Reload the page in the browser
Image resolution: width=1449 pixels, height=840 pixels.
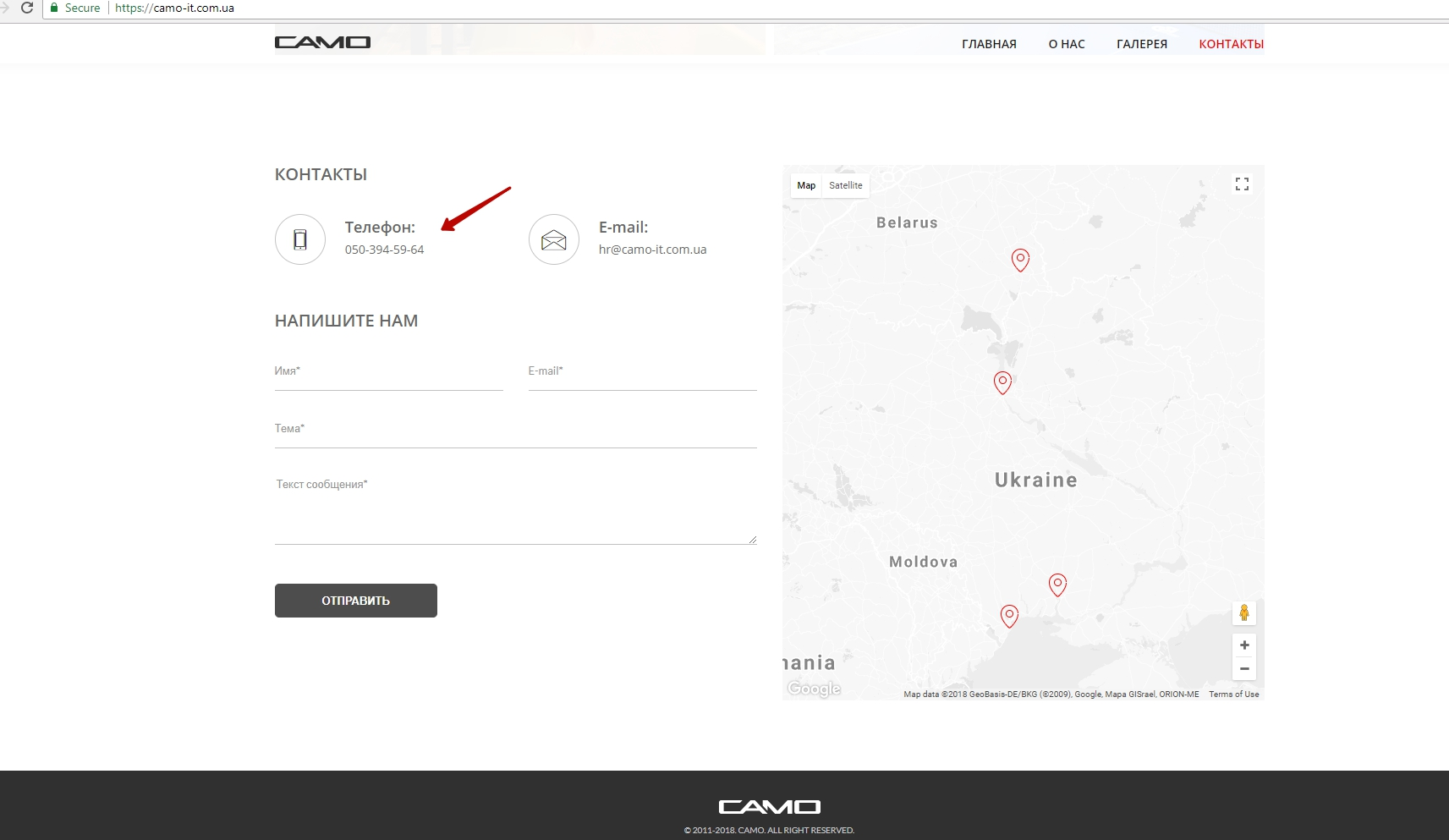click(x=27, y=8)
